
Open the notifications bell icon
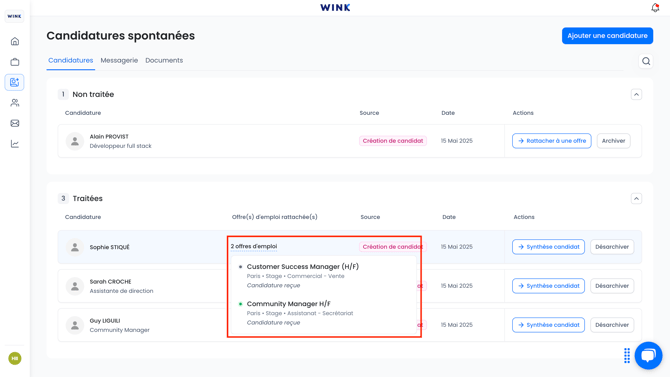tap(655, 7)
